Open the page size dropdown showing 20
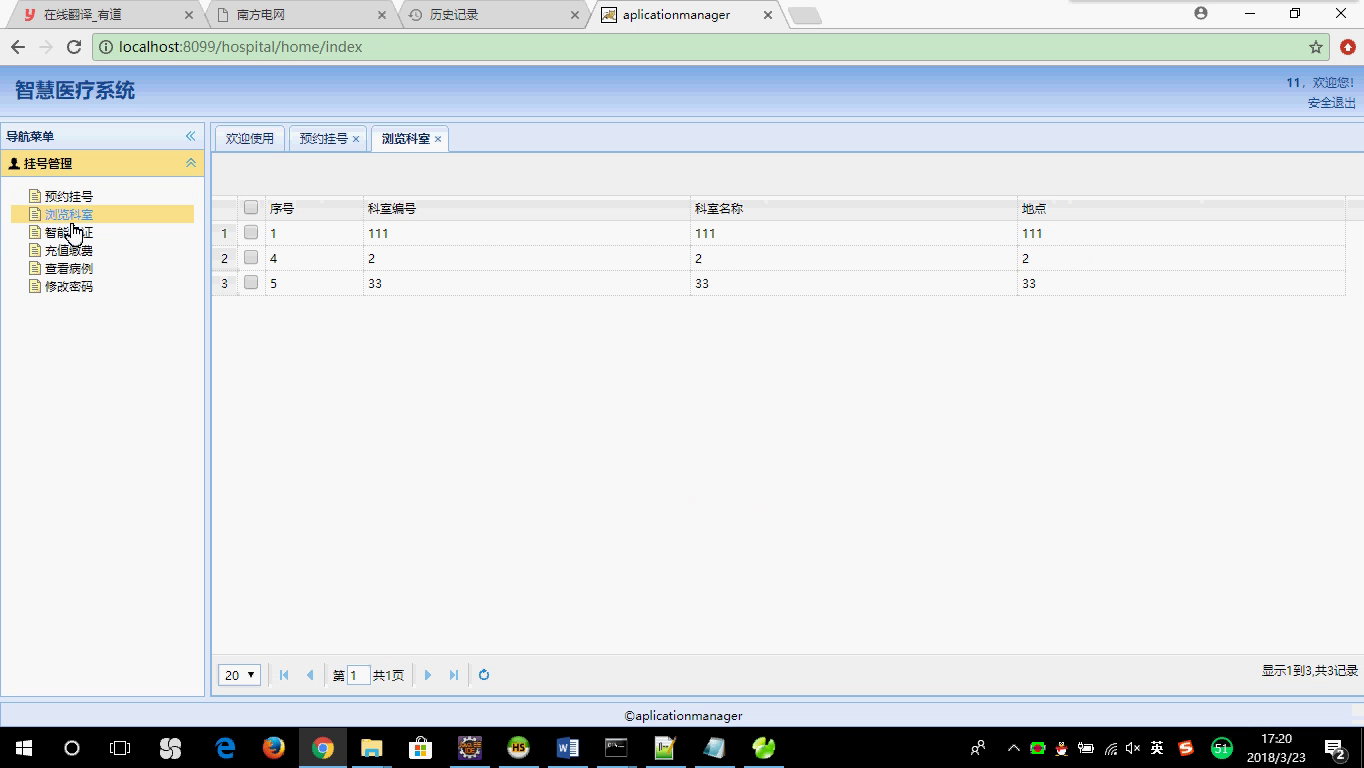The image size is (1364, 768). (240, 675)
